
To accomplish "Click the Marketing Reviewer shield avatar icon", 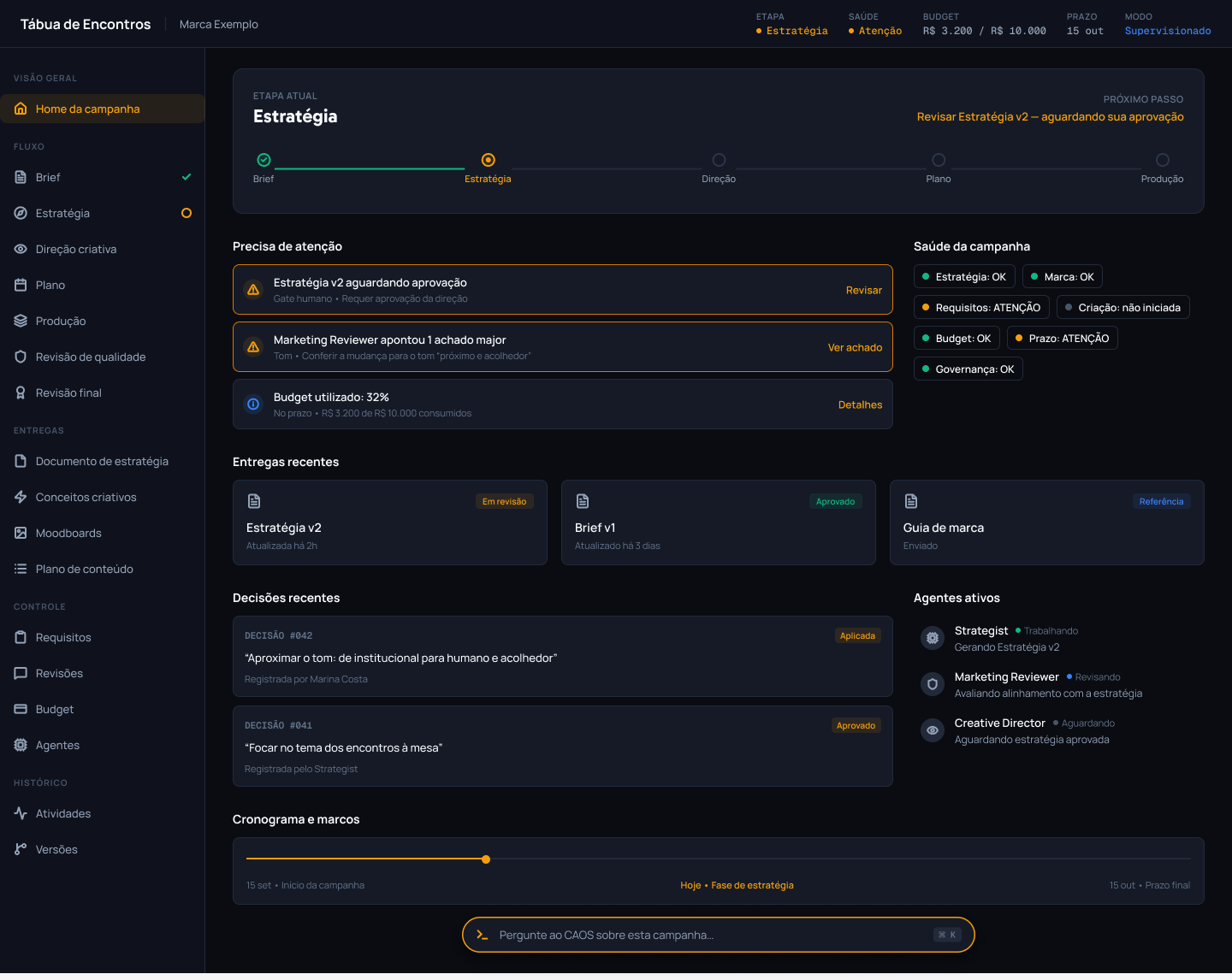I will point(933,684).
